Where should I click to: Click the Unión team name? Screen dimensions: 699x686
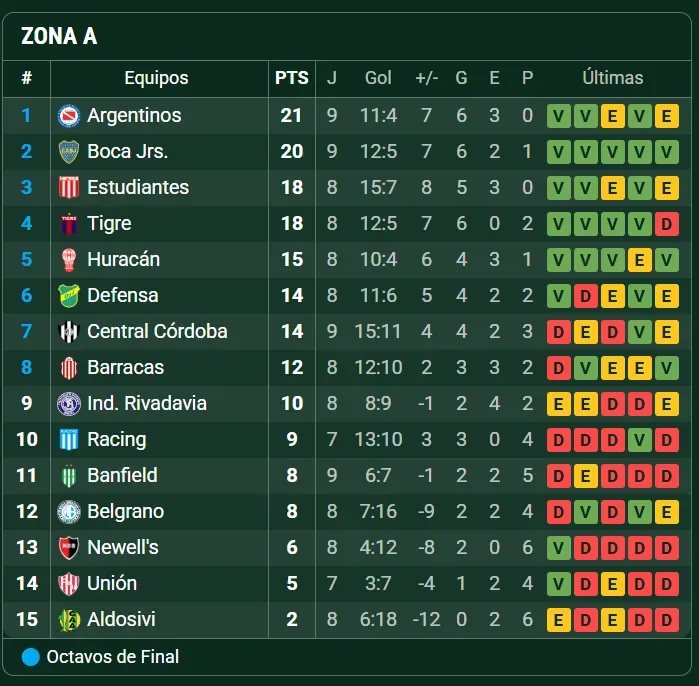112,584
